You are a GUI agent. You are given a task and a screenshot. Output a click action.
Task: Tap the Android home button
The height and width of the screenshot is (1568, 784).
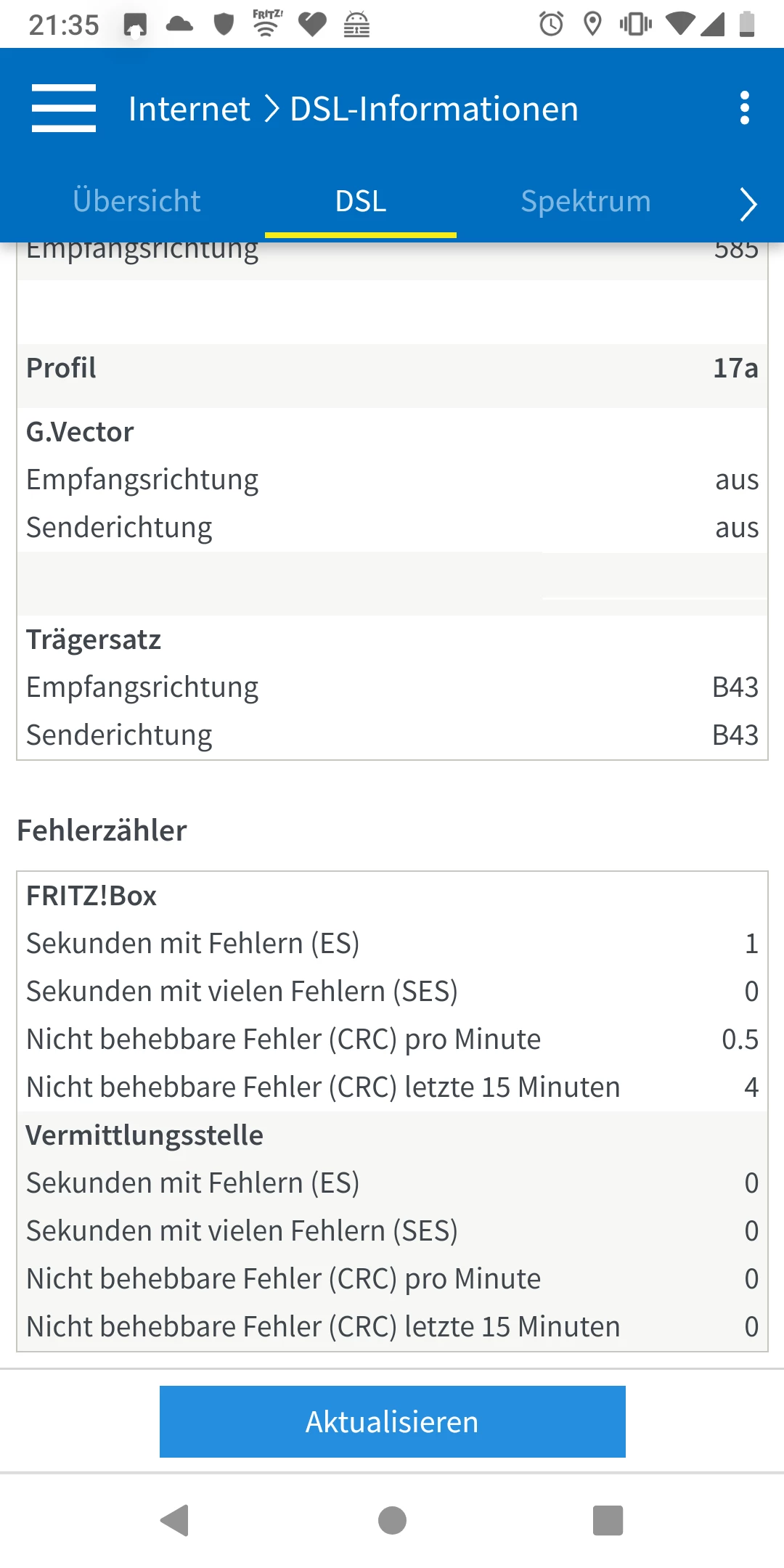tap(392, 1520)
